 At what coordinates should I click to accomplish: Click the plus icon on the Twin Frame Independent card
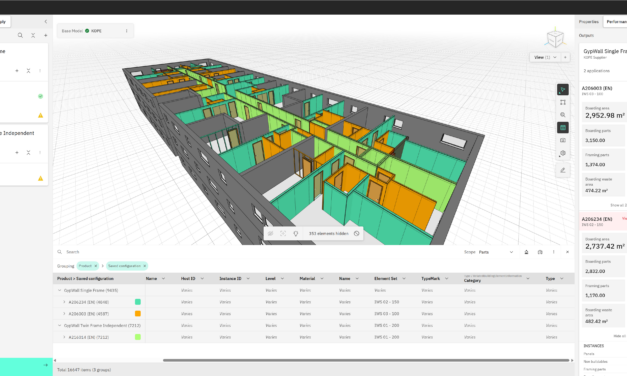[17, 152]
